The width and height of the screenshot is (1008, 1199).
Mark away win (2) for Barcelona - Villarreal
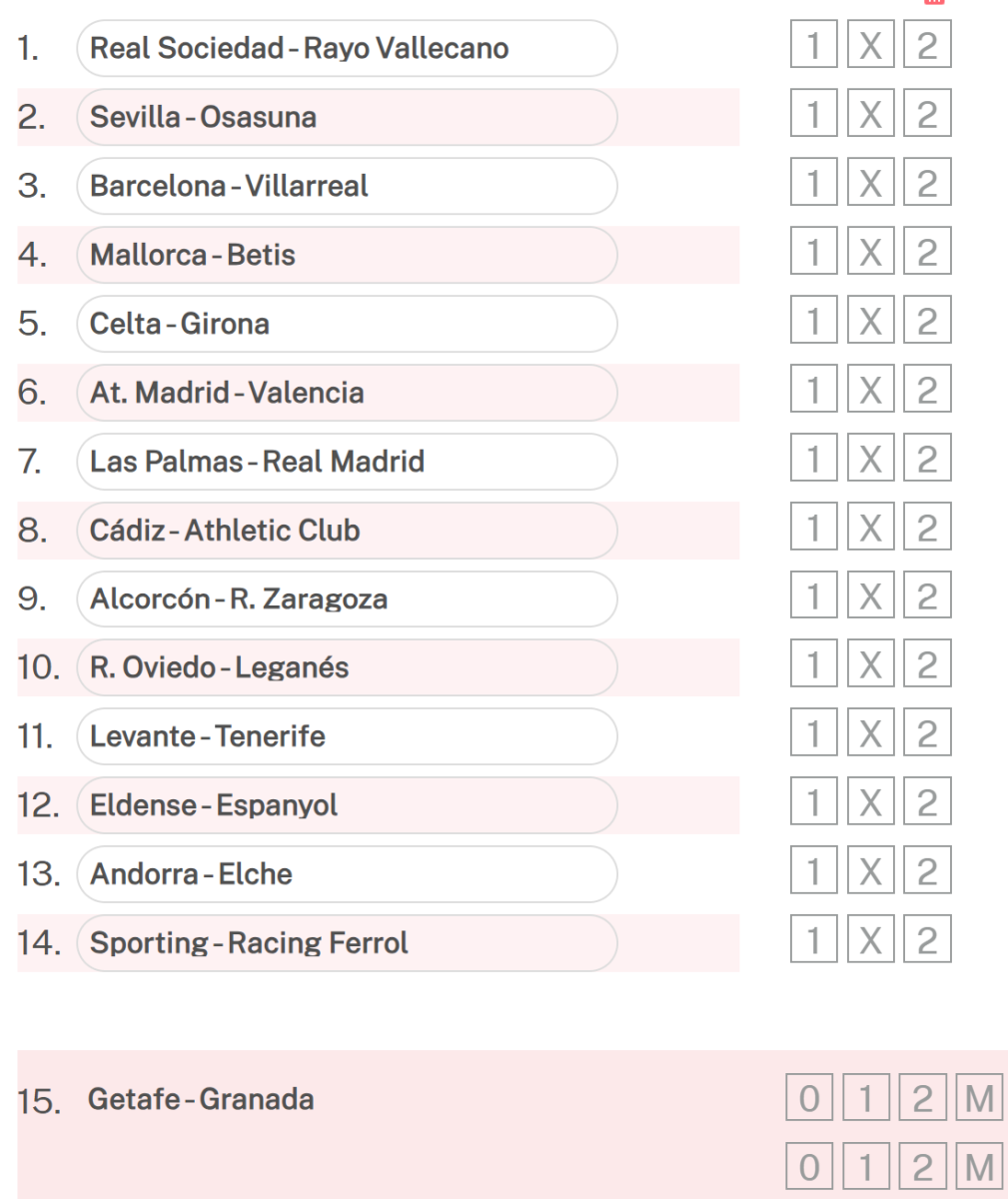927,186
